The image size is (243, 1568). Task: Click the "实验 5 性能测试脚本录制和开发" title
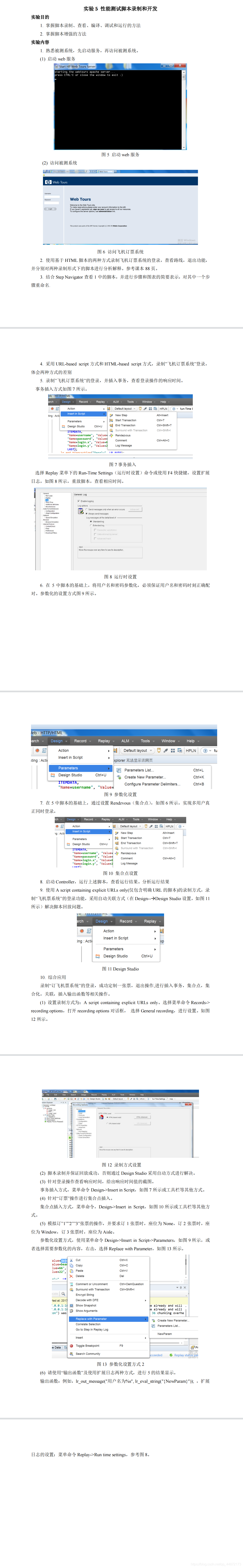(121, 8)
